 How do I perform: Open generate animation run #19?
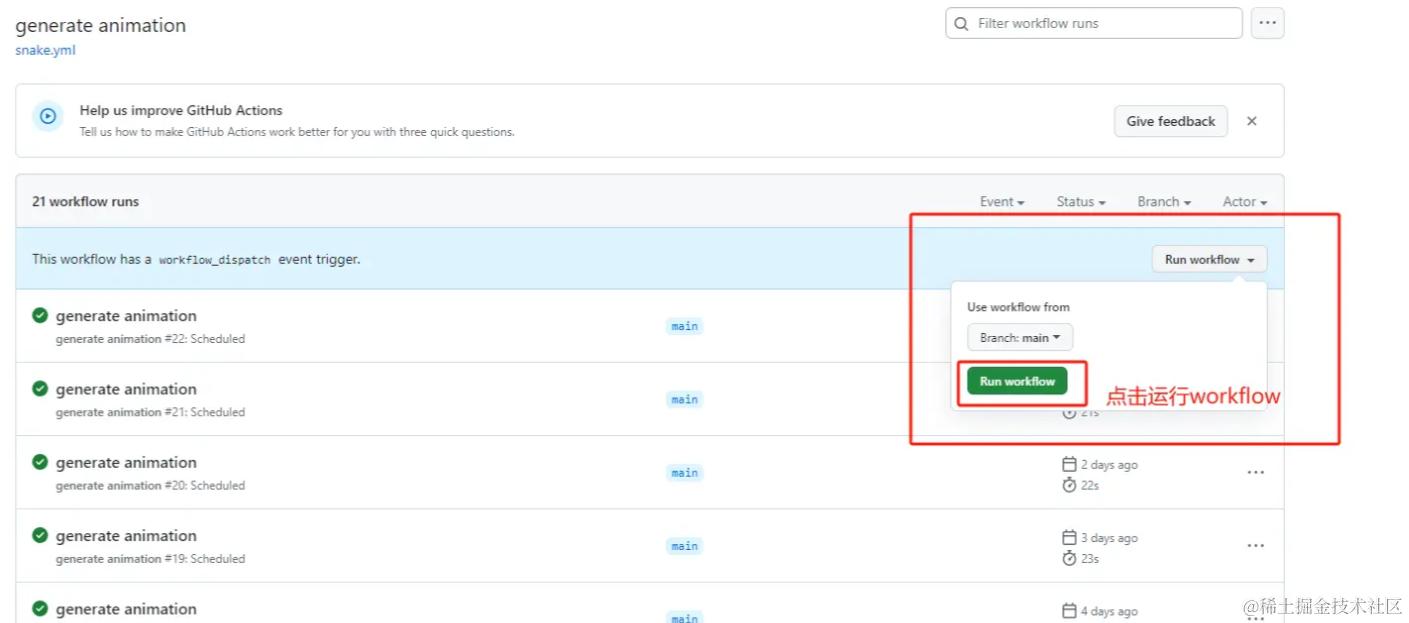(126, 535)
